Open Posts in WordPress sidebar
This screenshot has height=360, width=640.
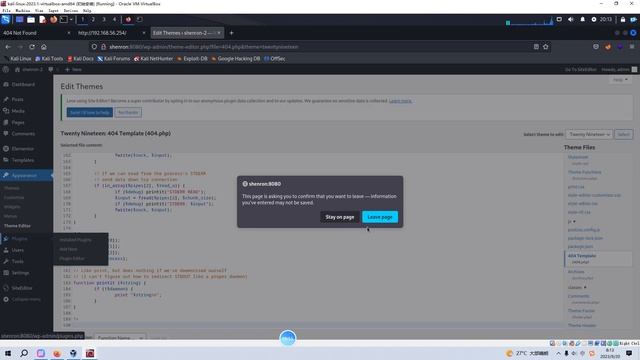[17, 99]
